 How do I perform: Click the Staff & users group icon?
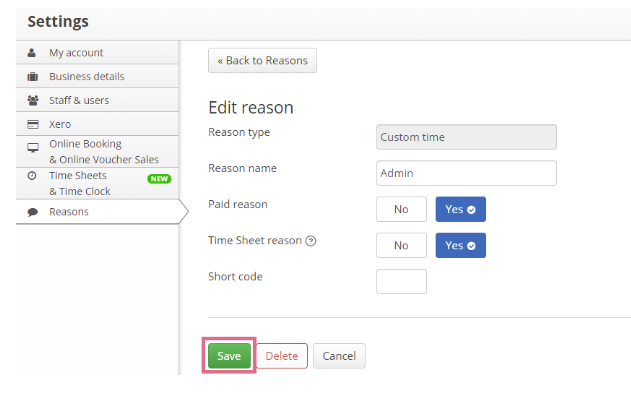33,100
